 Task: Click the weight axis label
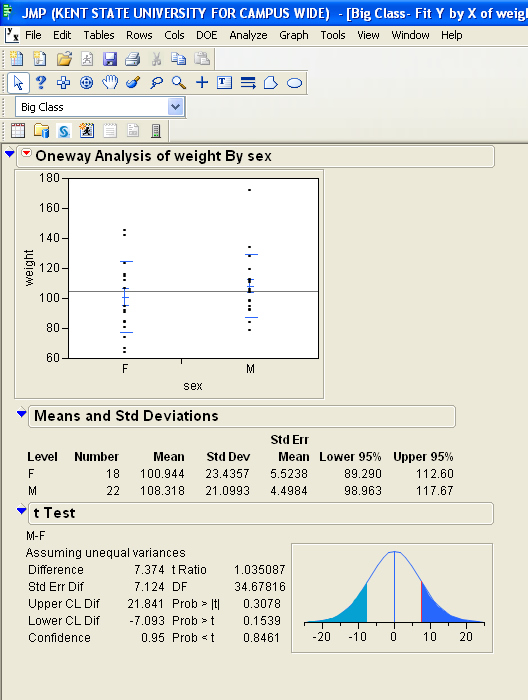(x=29, y=268)
